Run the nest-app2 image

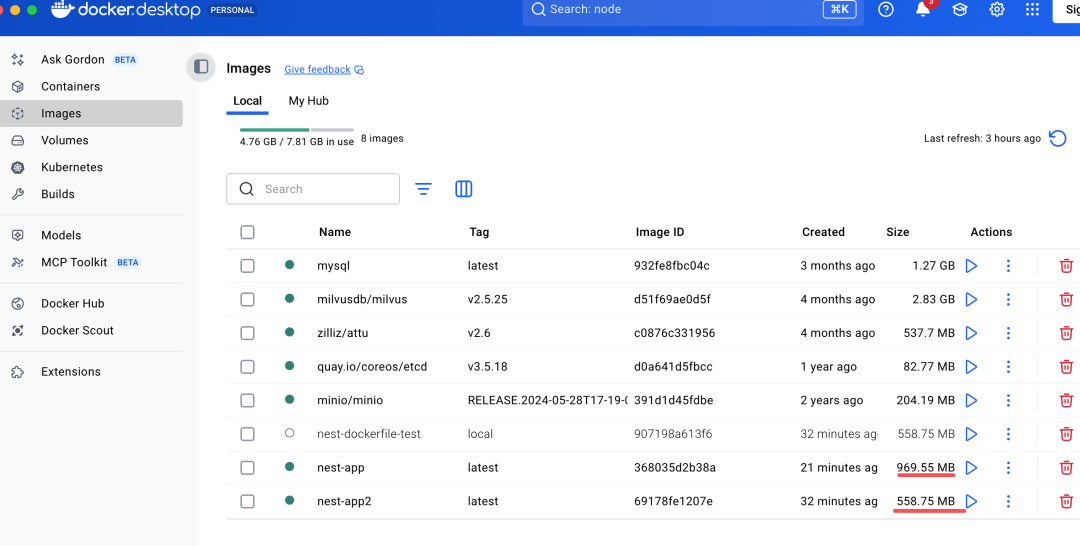(x=971, y=501)
